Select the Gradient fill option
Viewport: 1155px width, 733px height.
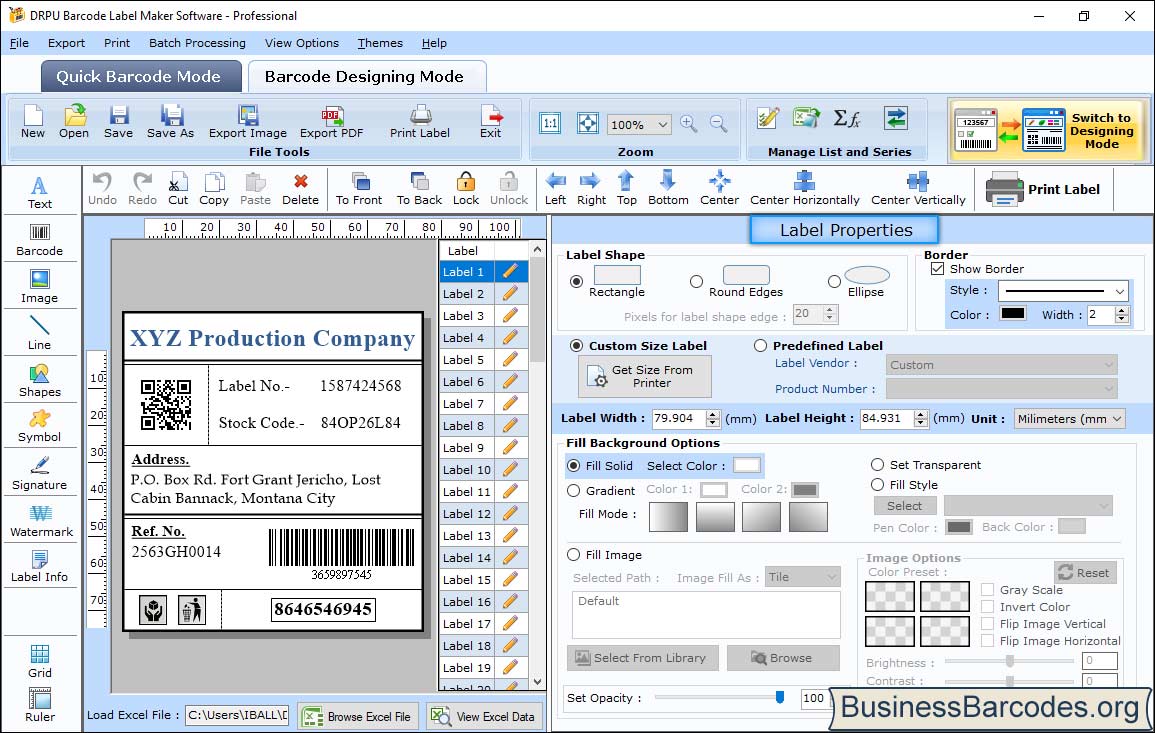(574, 491)
